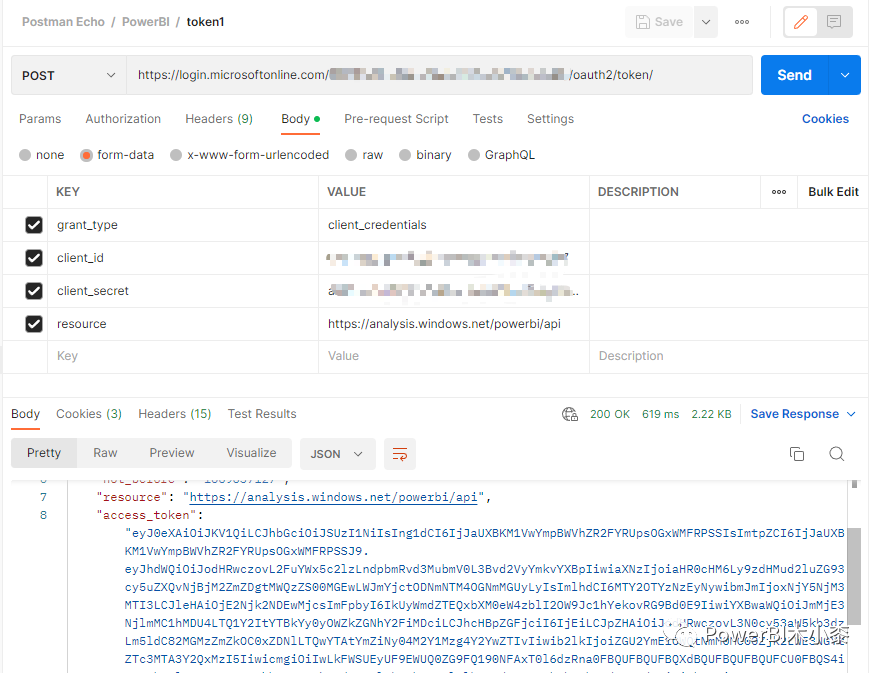Click the Bulk Edit button
Image resolution: width=878 pixels, height=673 pixels.
click(833, 192)
